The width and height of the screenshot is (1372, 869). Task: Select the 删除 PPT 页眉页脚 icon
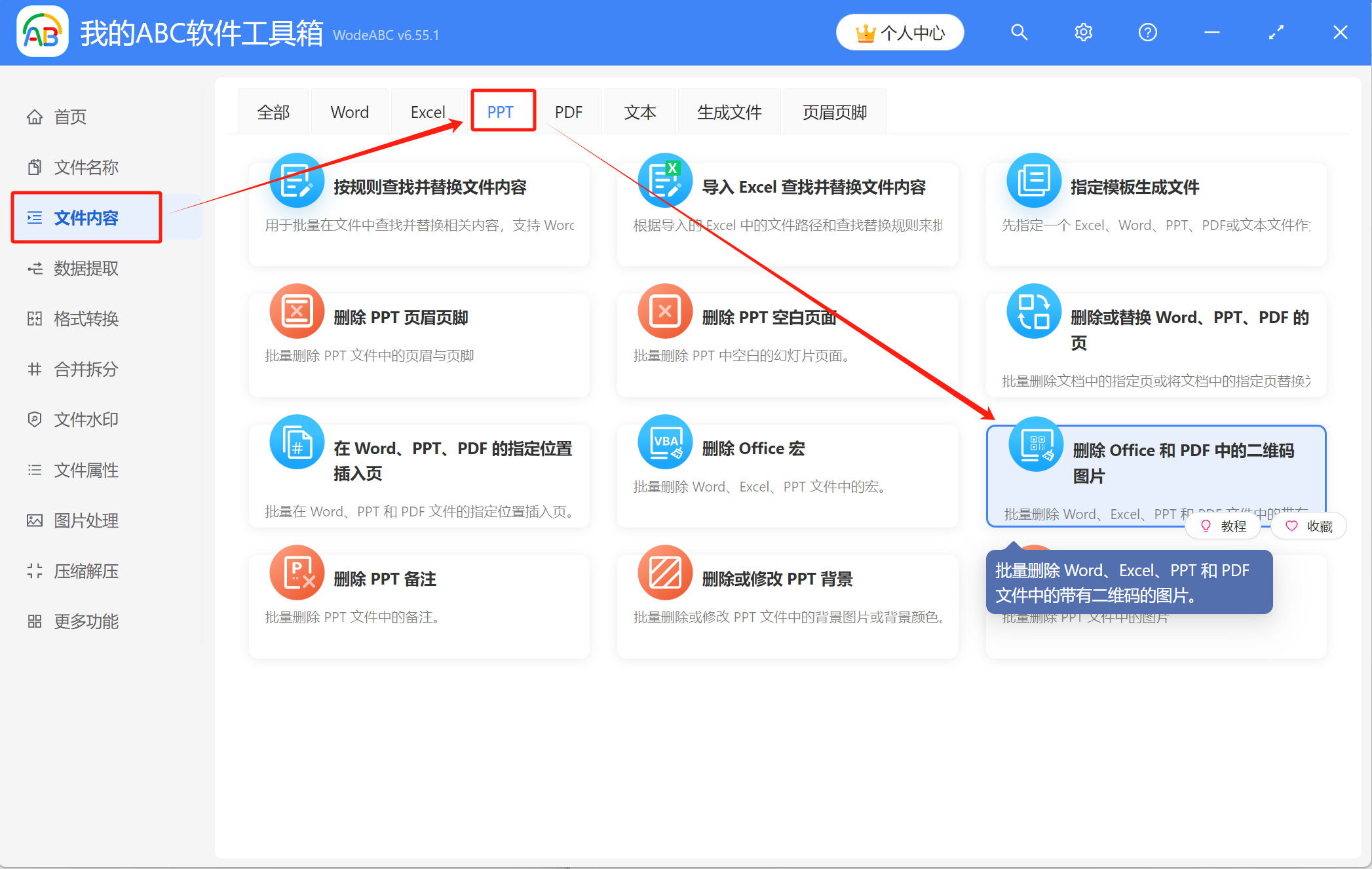pos(296,311)
